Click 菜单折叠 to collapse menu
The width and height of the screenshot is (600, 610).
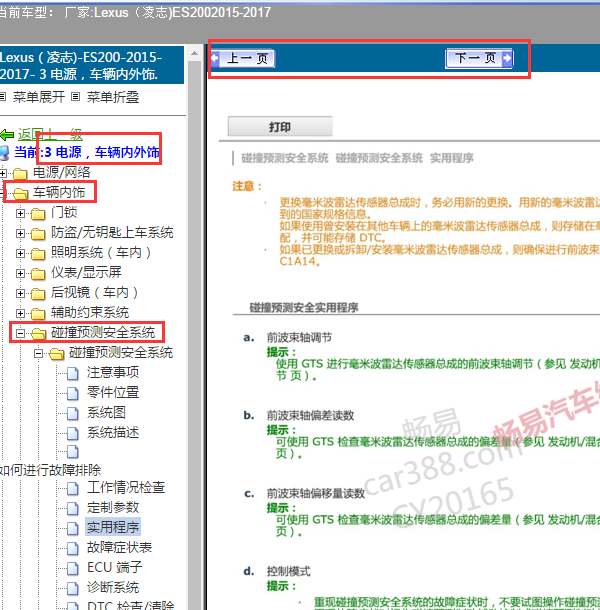point(113,97)
